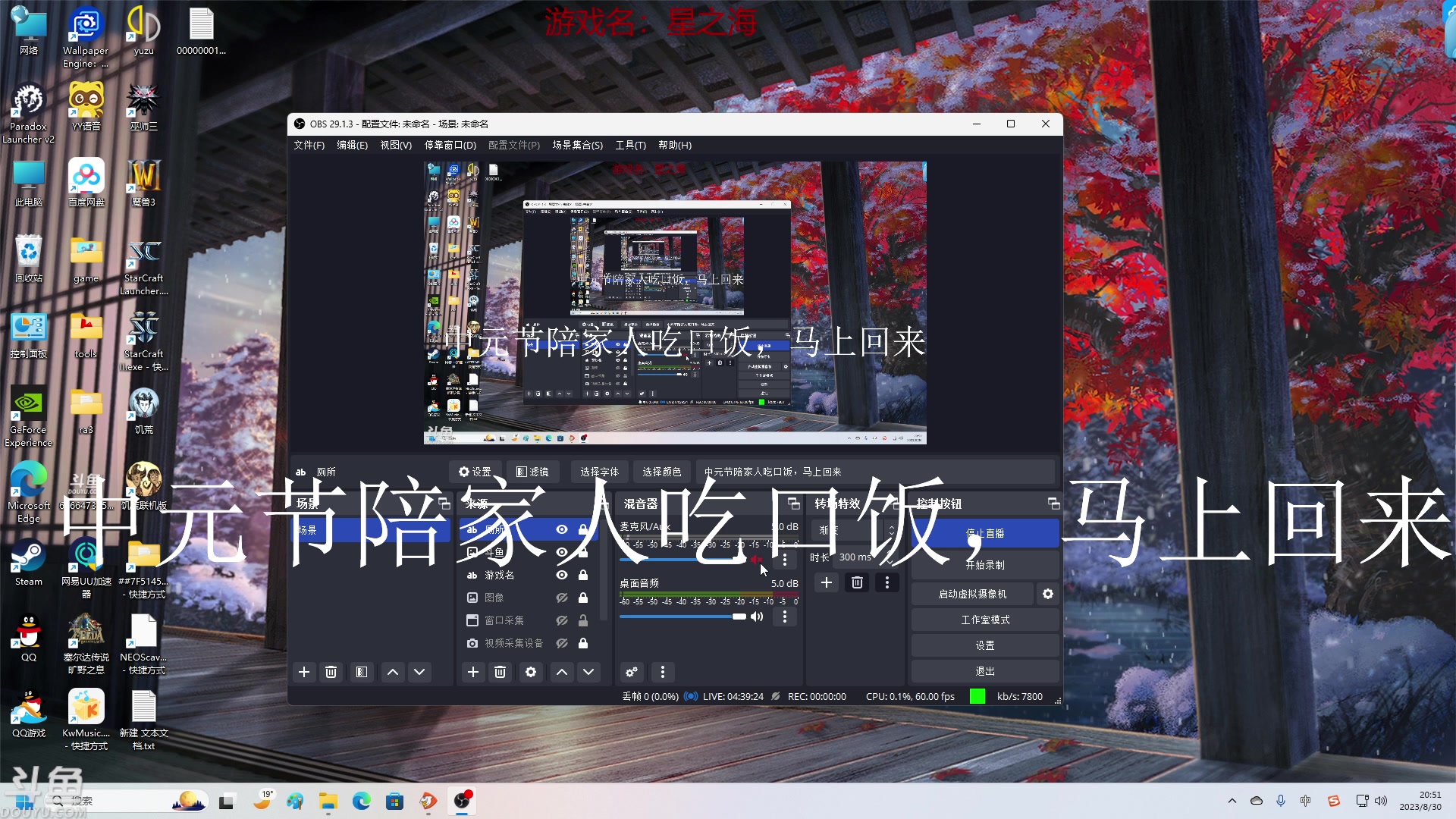
Task: Click 选择颜色 in source toolbar
Action: [x=662, y=472]
